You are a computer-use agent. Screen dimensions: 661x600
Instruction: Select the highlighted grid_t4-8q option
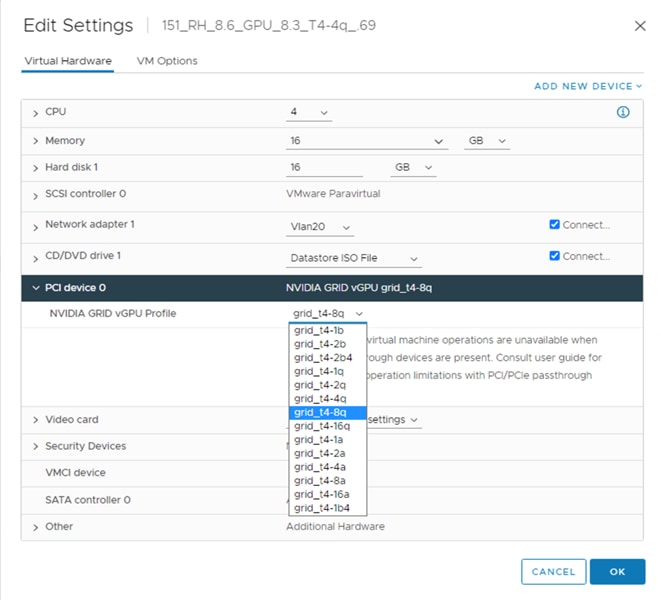(x=328, y=412)
